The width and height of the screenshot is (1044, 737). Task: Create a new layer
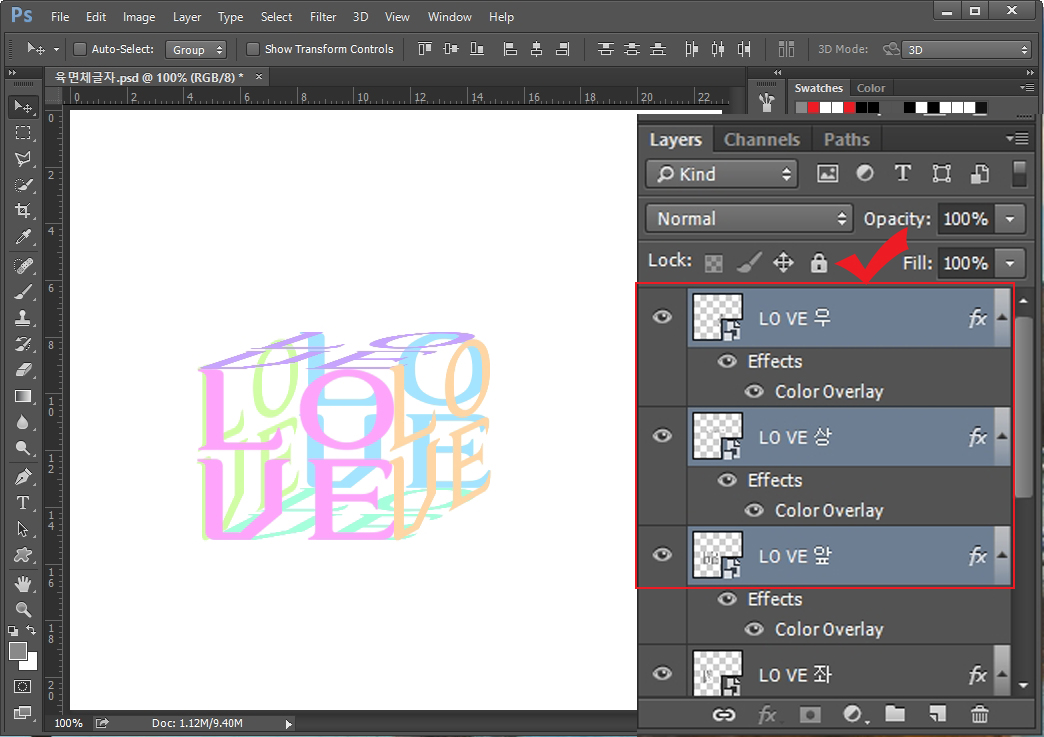tap(937, 714)
